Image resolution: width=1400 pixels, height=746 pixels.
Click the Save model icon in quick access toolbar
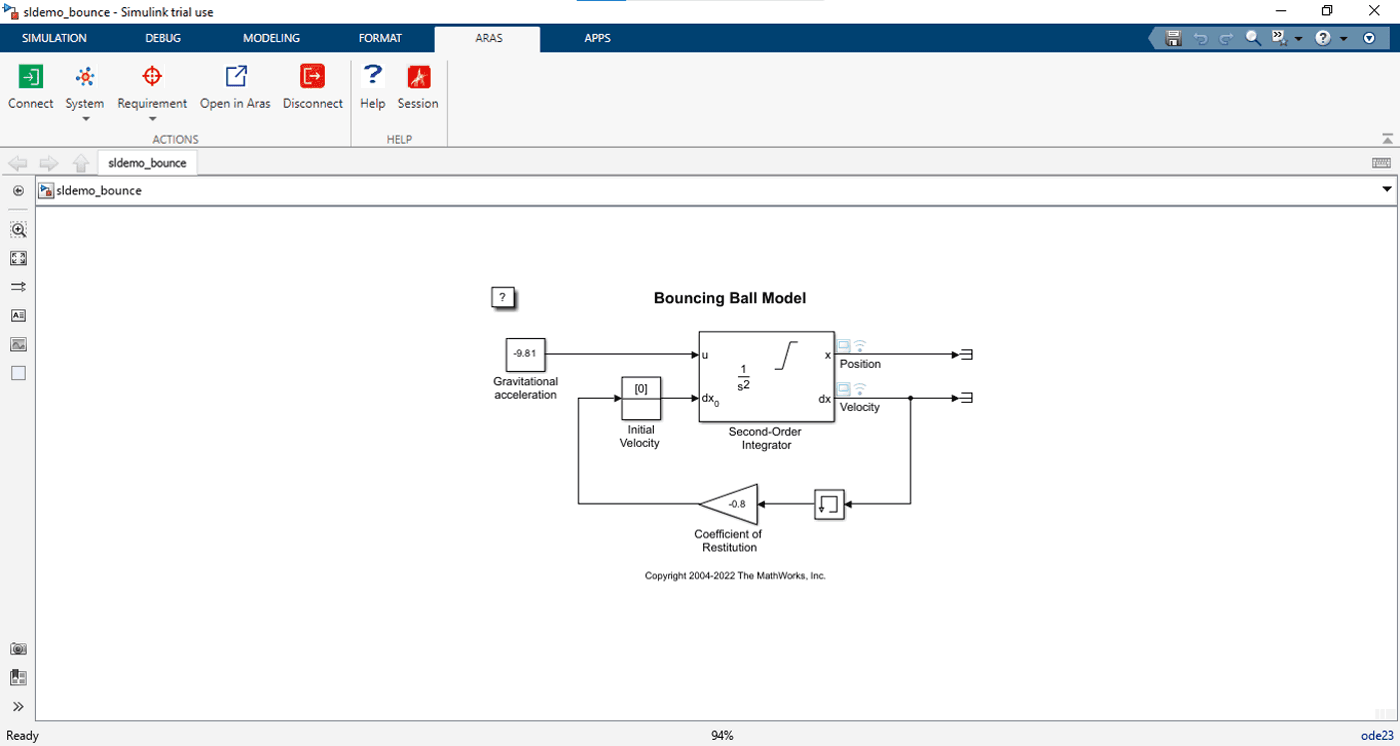[x=1173, y=37]
